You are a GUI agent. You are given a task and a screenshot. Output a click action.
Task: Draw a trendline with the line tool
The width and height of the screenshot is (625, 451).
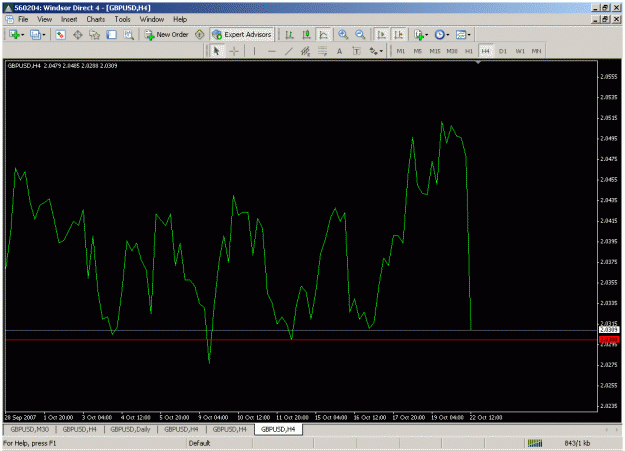click(x=289, y=51)
